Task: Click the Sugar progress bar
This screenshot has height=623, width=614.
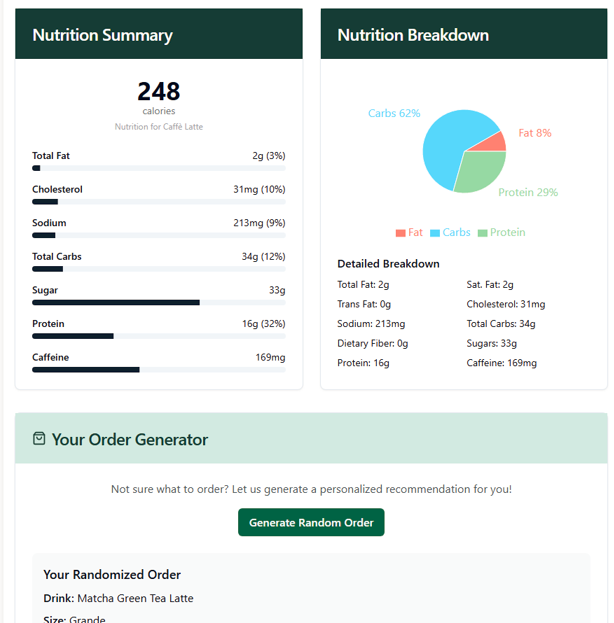Action: [159, 303]
